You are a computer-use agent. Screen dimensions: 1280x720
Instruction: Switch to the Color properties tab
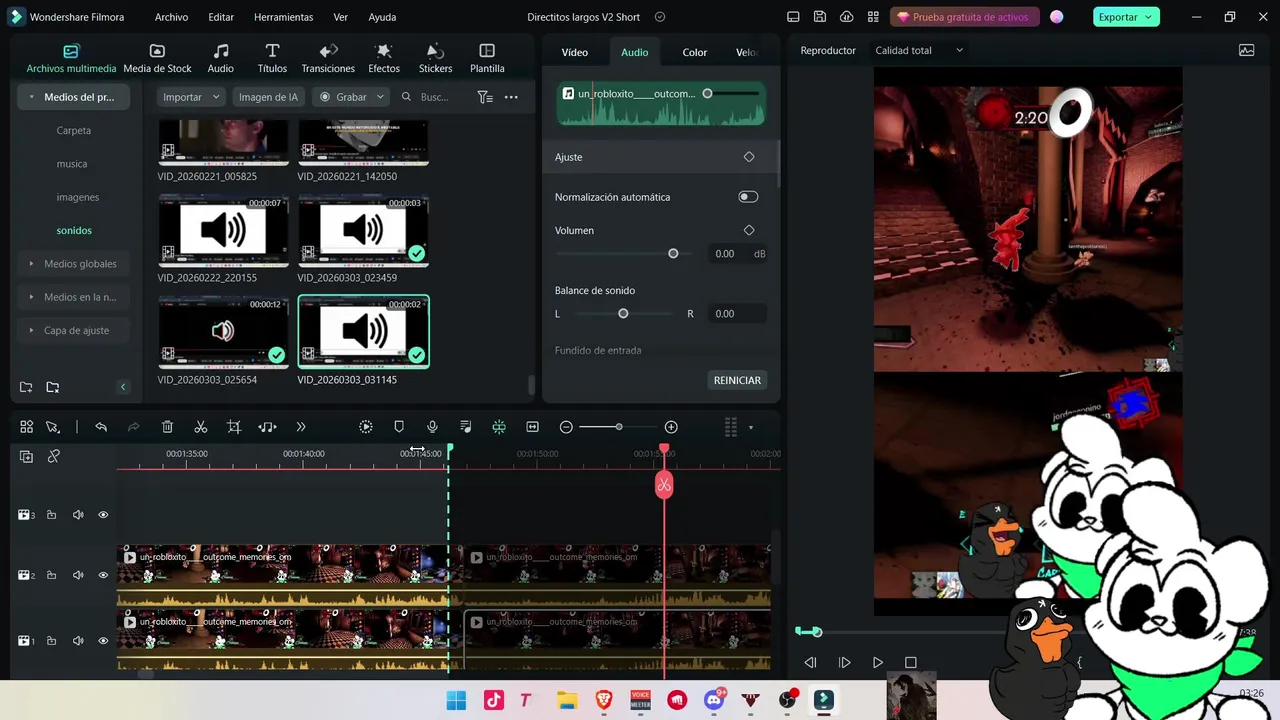[695, 52]
